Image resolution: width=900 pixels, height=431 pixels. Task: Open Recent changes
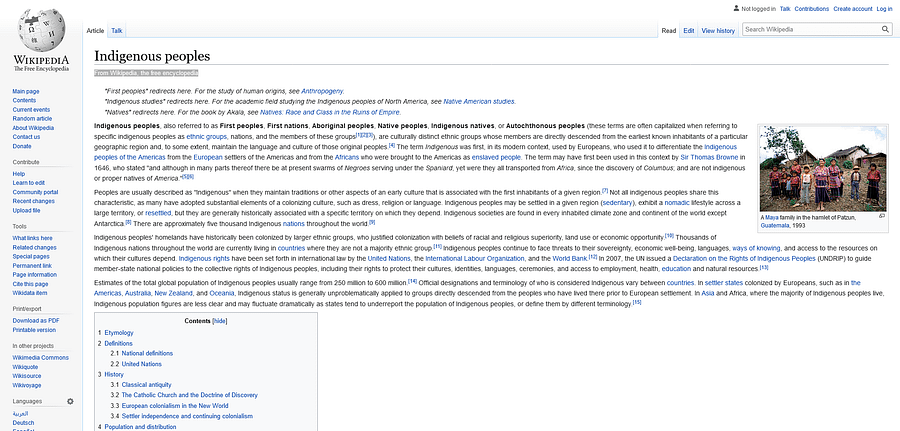pos(33,201)
